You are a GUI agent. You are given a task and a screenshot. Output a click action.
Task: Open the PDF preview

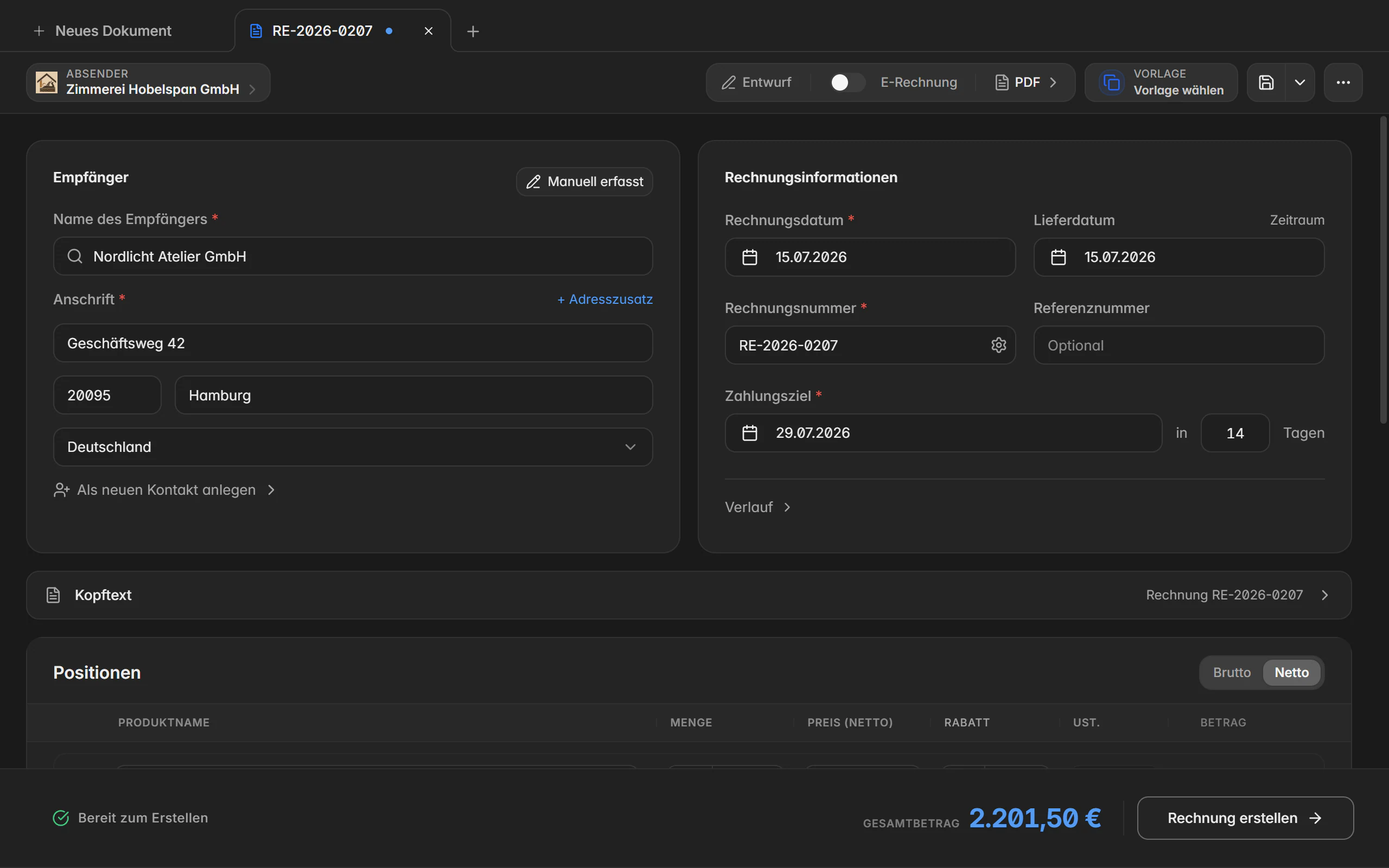tap(1025, 82)
